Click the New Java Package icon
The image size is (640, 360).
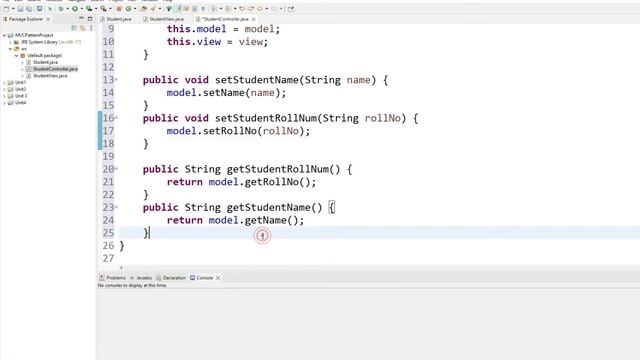[119, 9]
